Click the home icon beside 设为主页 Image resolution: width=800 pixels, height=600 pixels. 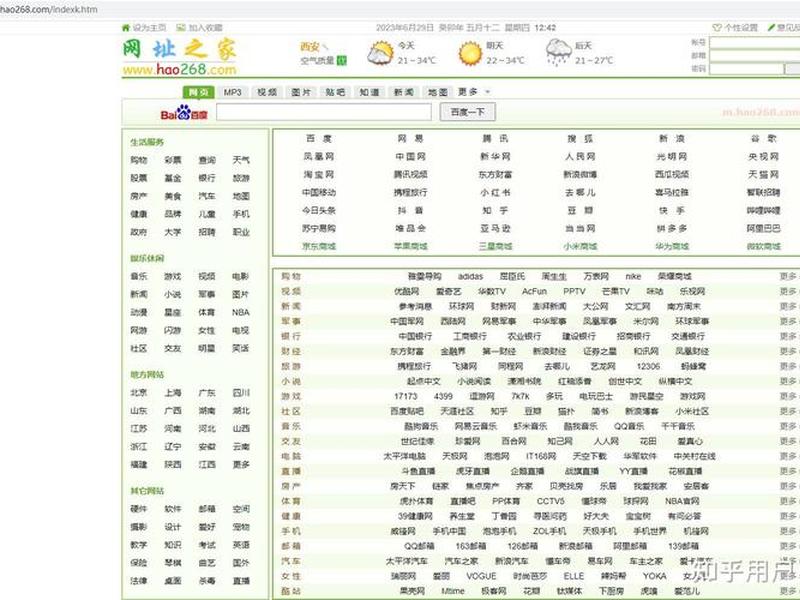[126, 28]
